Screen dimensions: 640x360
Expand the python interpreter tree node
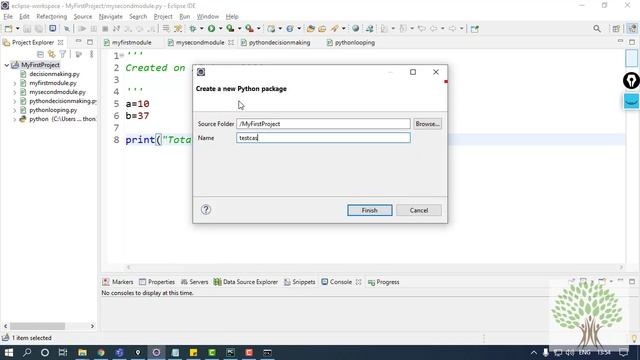(x=15, y=120)
